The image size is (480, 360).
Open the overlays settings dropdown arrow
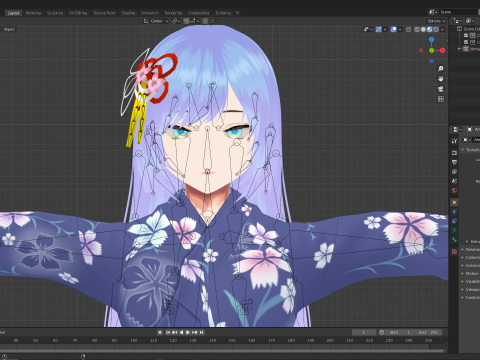[x=400, y=29]
